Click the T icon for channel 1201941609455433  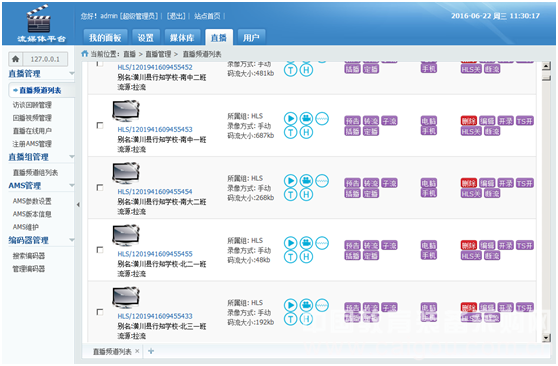pyautogui.click(x=290, y=319)
